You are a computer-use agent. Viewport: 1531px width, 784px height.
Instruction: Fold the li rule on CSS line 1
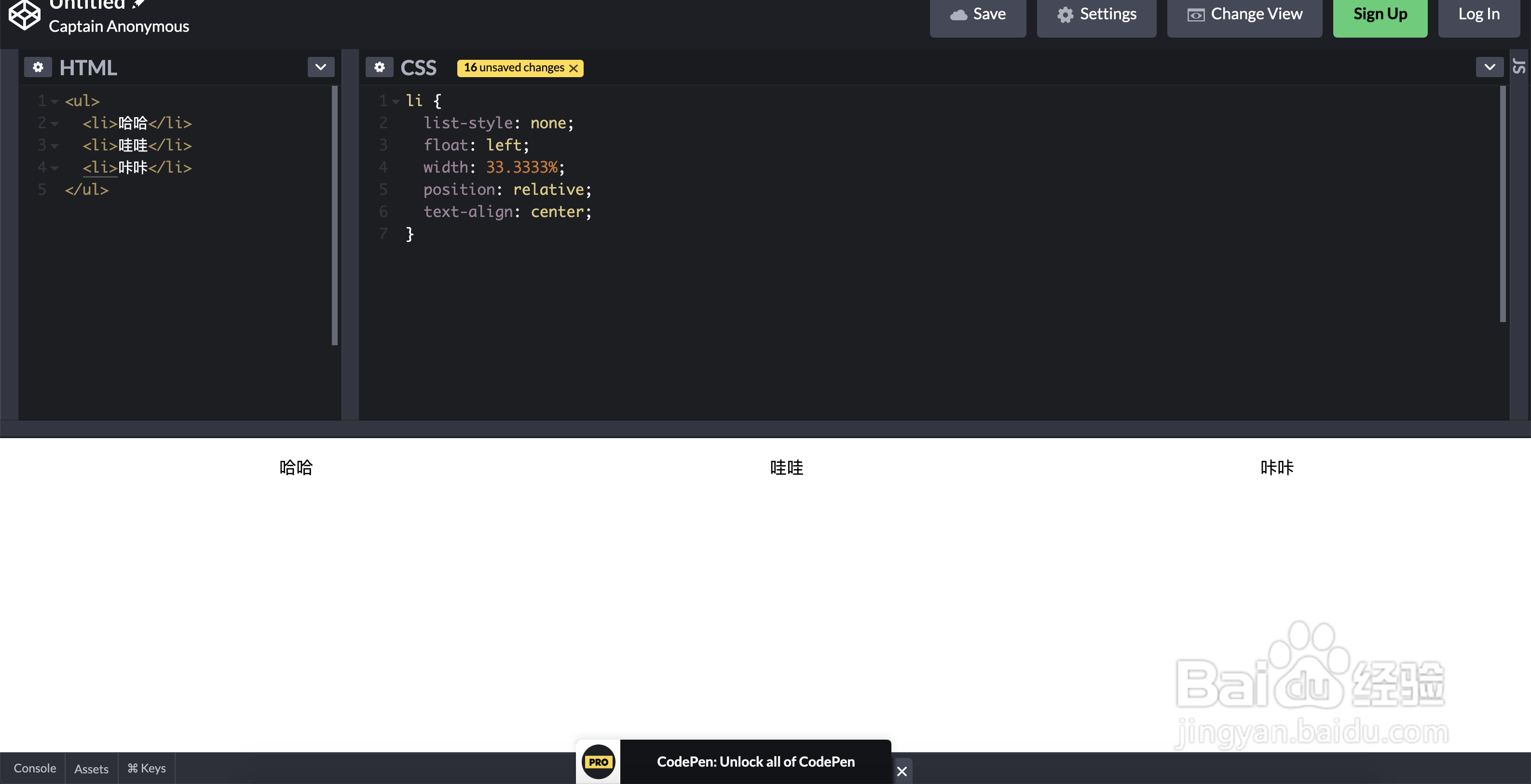pyautogui.click(x=396, y=102)
